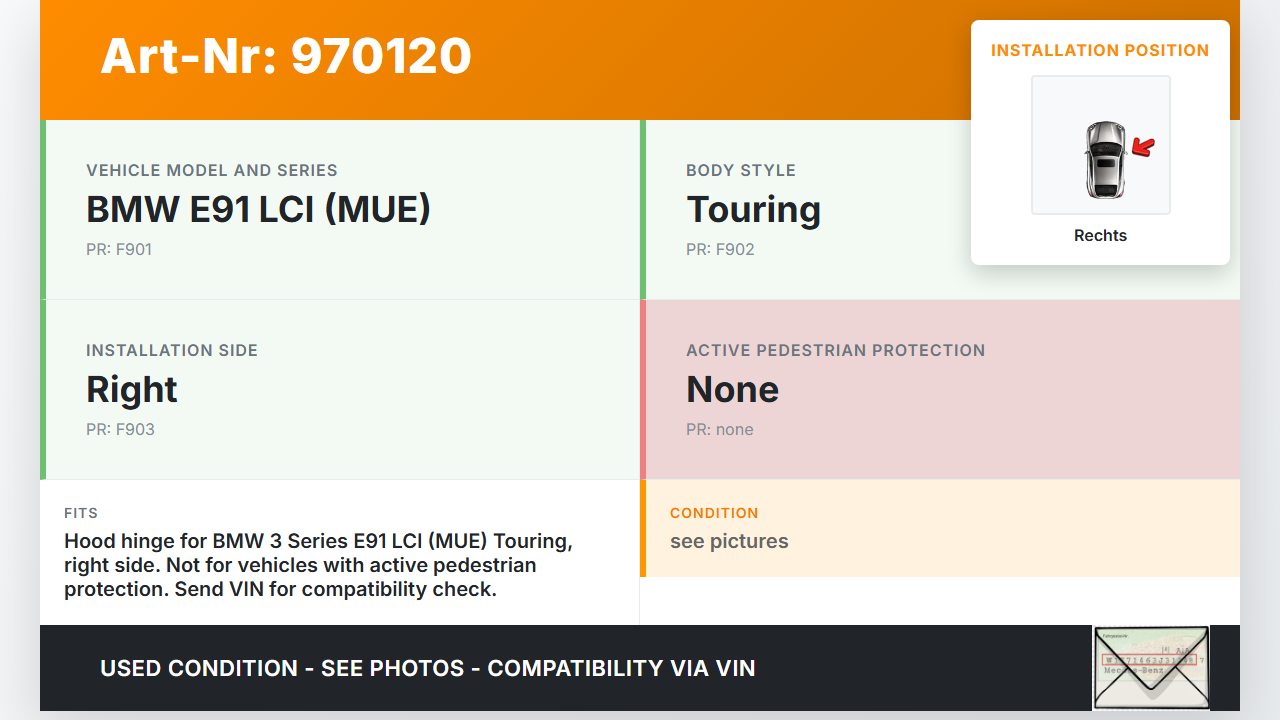The width and height of the screenshot is (1280, 720).
Task: Click the PR: F901 code
Action: (x=119, y=249)
